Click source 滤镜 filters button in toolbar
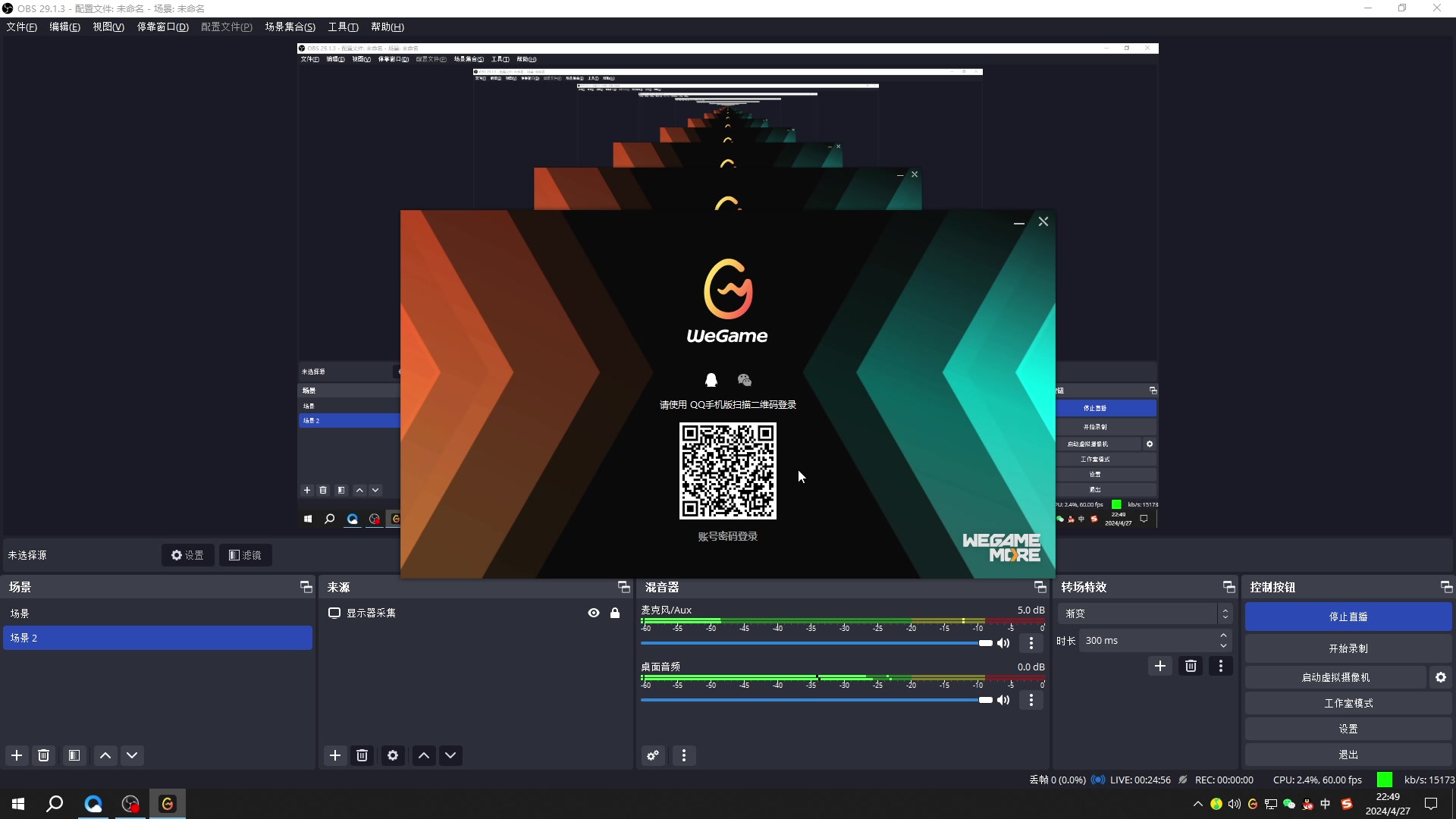This screenshot has height=819, width=1456. pyautogui.click(x=245, y=555)
